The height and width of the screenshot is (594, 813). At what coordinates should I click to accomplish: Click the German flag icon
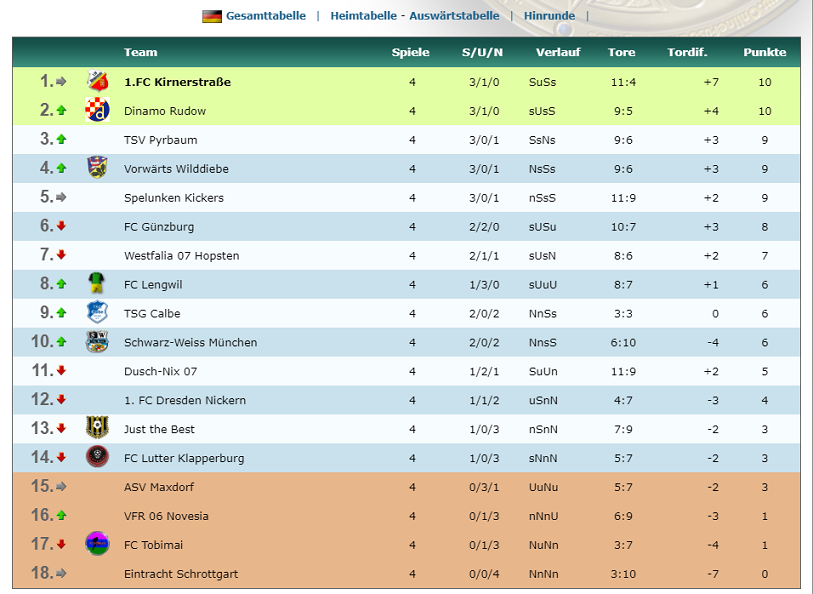click(212, 17)
